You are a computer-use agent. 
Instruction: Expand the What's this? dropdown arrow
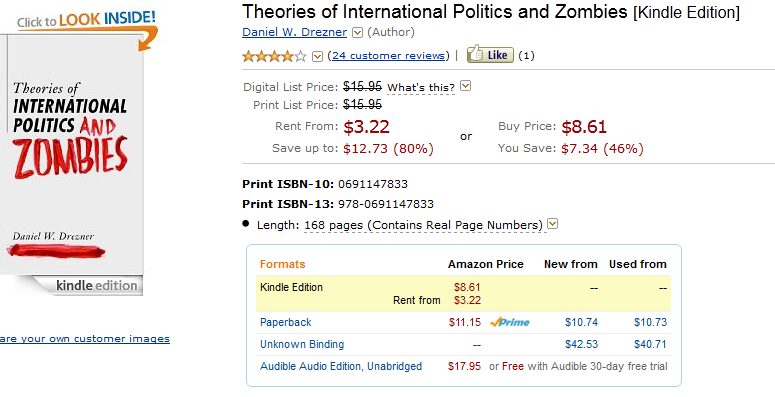point(465,87)
